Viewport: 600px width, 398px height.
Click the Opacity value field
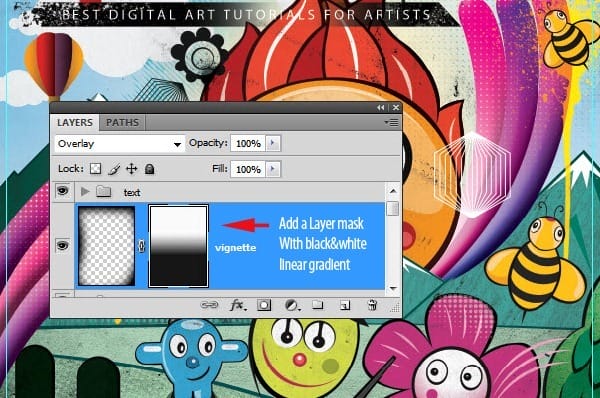pyautogui.click(x=248, y=144)
